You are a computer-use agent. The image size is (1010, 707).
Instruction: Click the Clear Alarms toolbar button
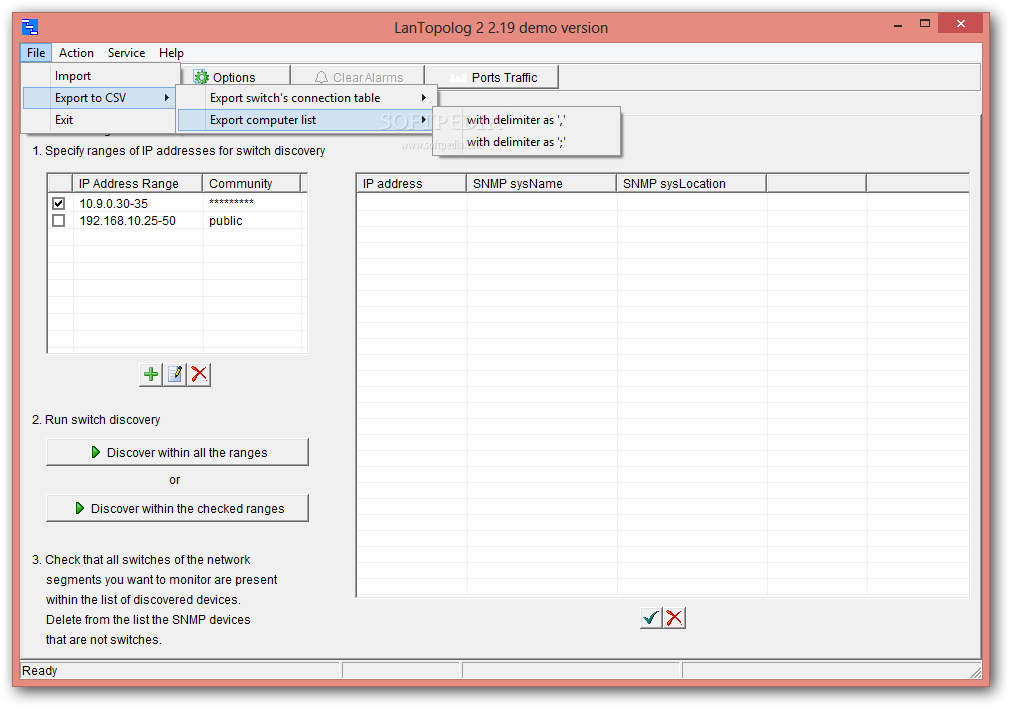click(x=357, y=77)
